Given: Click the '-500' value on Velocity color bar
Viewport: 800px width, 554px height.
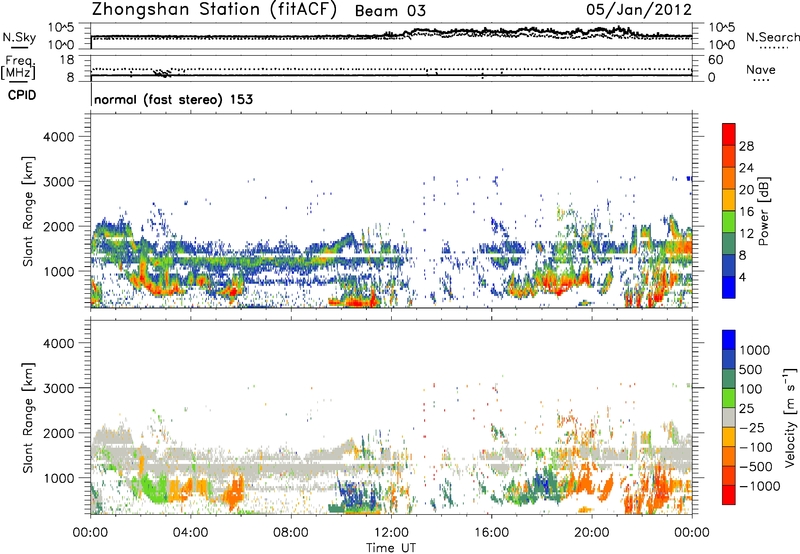Looking at the screenshot, I should click(x=756, y=467).
